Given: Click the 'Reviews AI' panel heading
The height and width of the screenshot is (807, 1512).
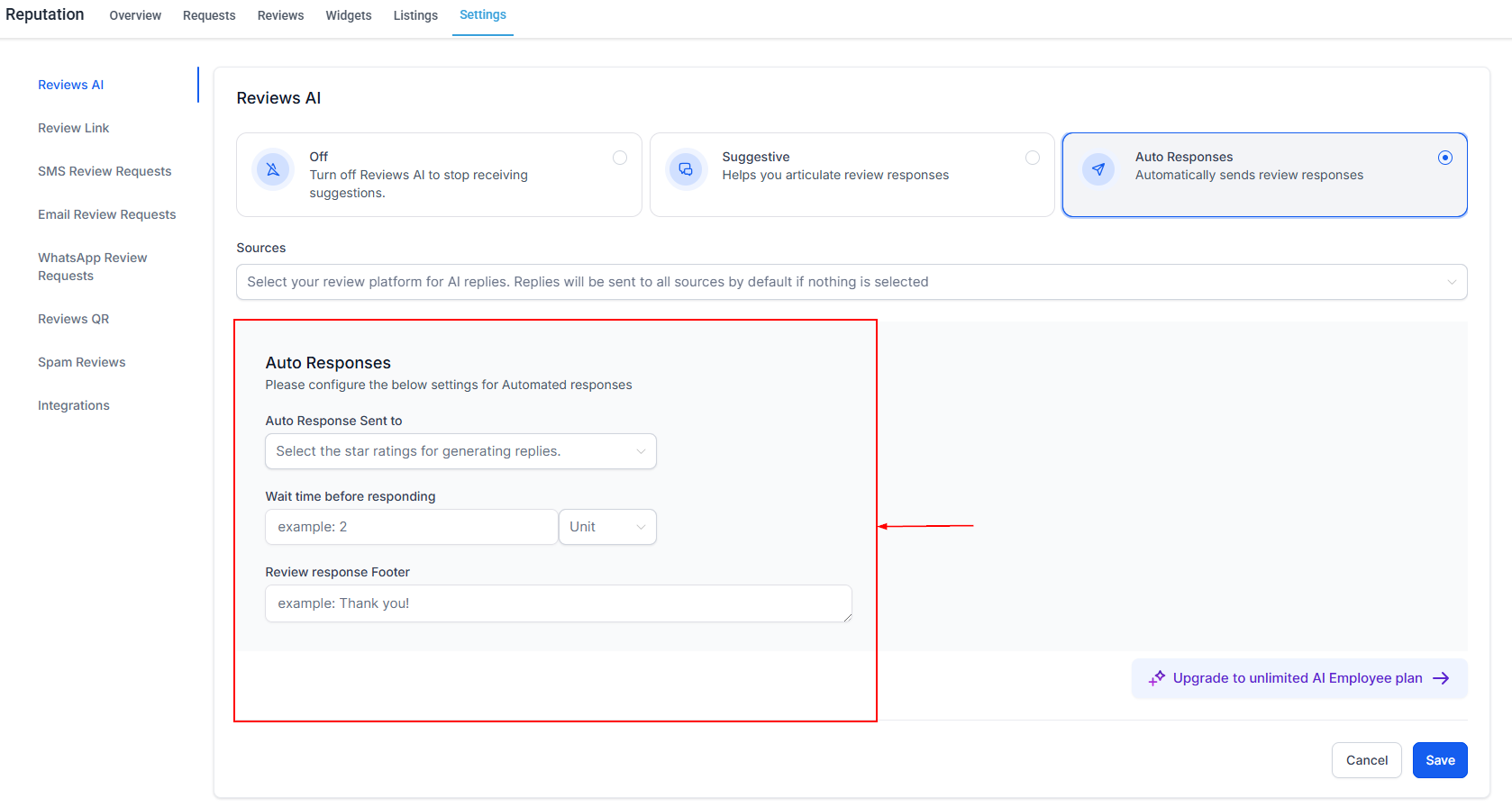Looking at the screenshot, I should coord(278,98).
